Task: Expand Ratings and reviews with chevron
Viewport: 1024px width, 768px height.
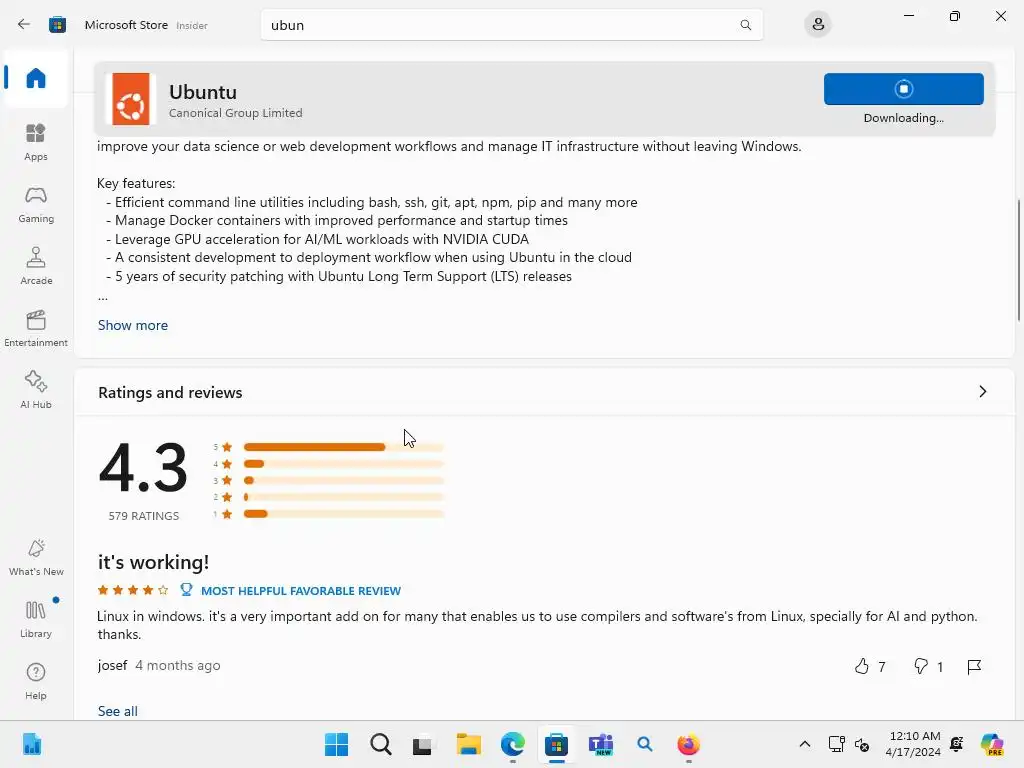Action: point(982,392)
